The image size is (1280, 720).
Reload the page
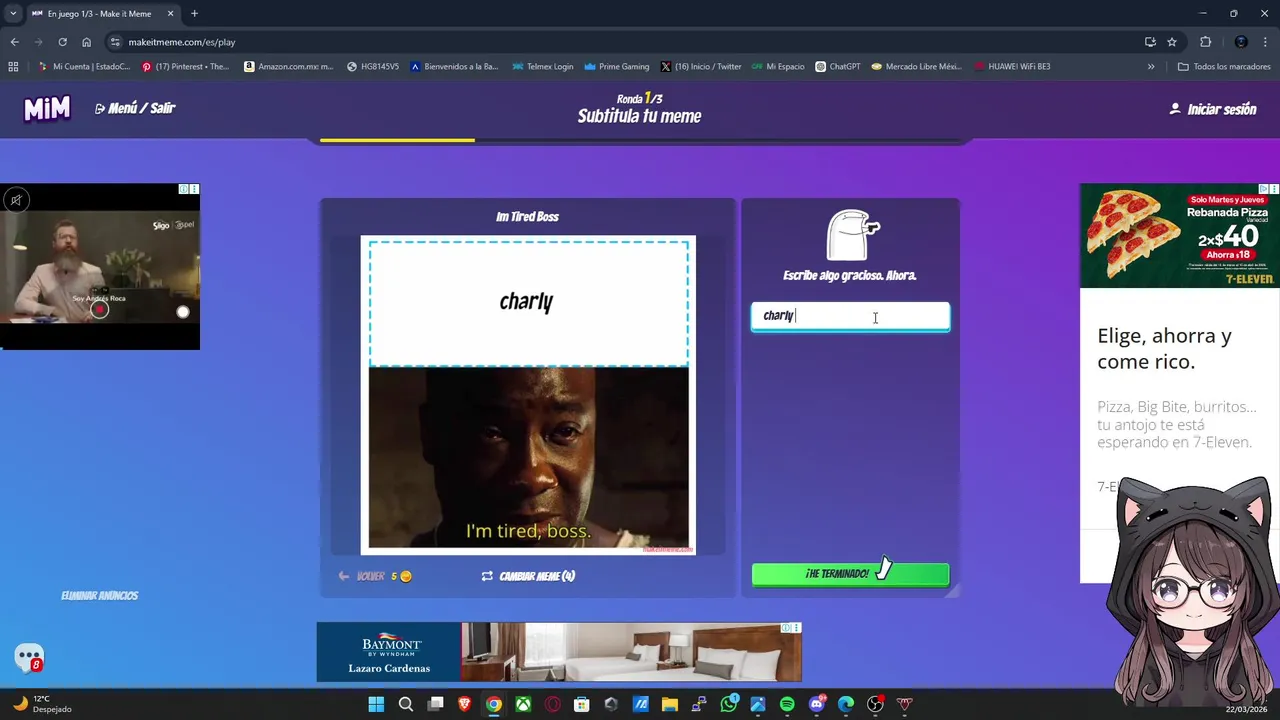[62, 42]
